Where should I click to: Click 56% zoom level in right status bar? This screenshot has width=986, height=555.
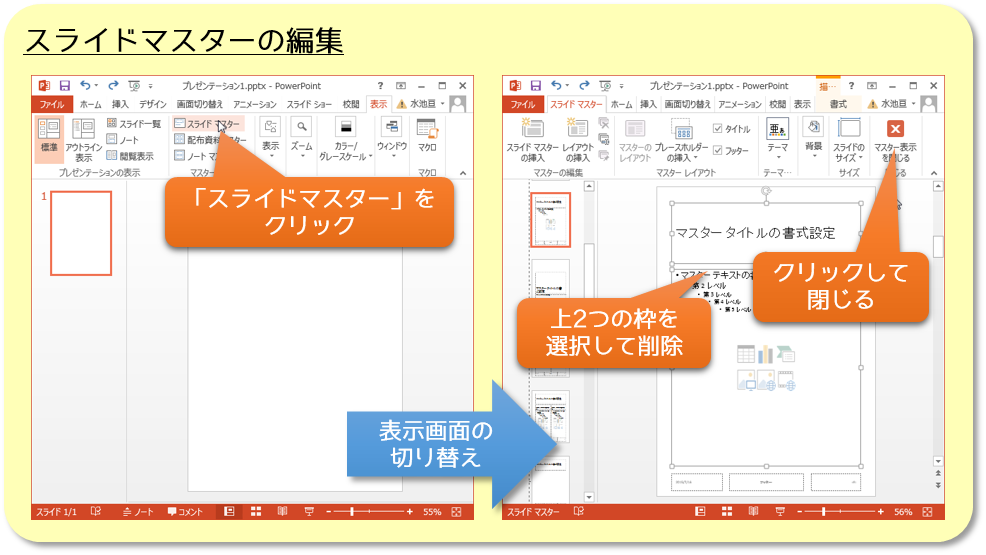pyautogui.click(x=903, y=512)
